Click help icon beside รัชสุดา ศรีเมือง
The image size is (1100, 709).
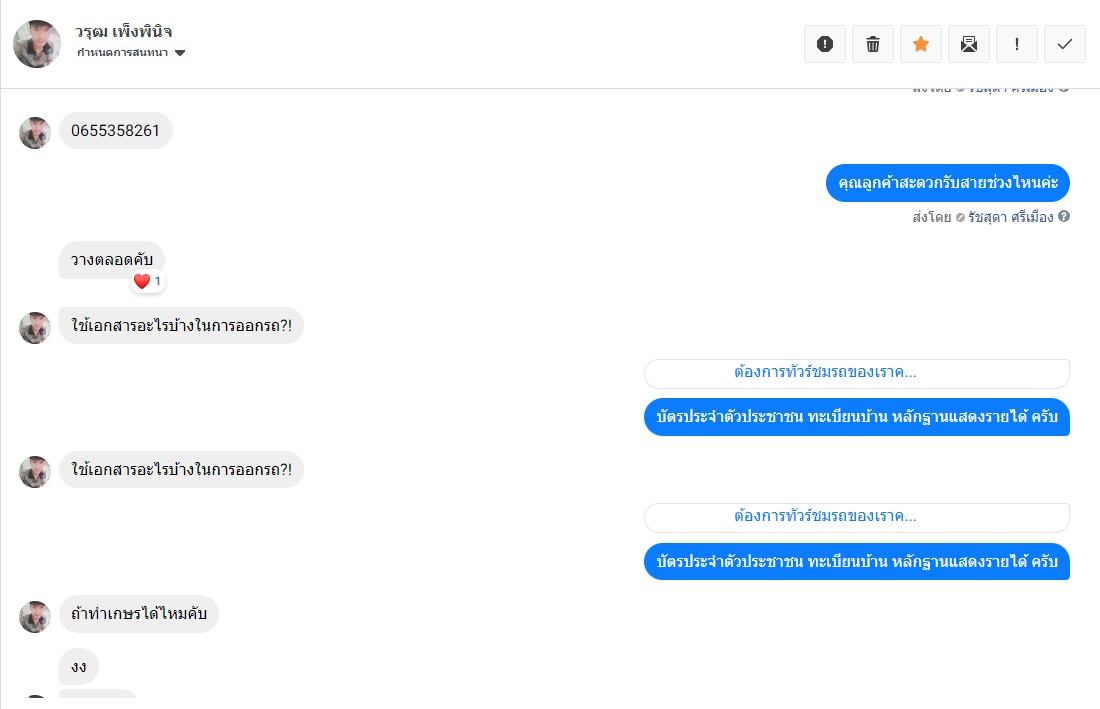(x=1064, y=217)
